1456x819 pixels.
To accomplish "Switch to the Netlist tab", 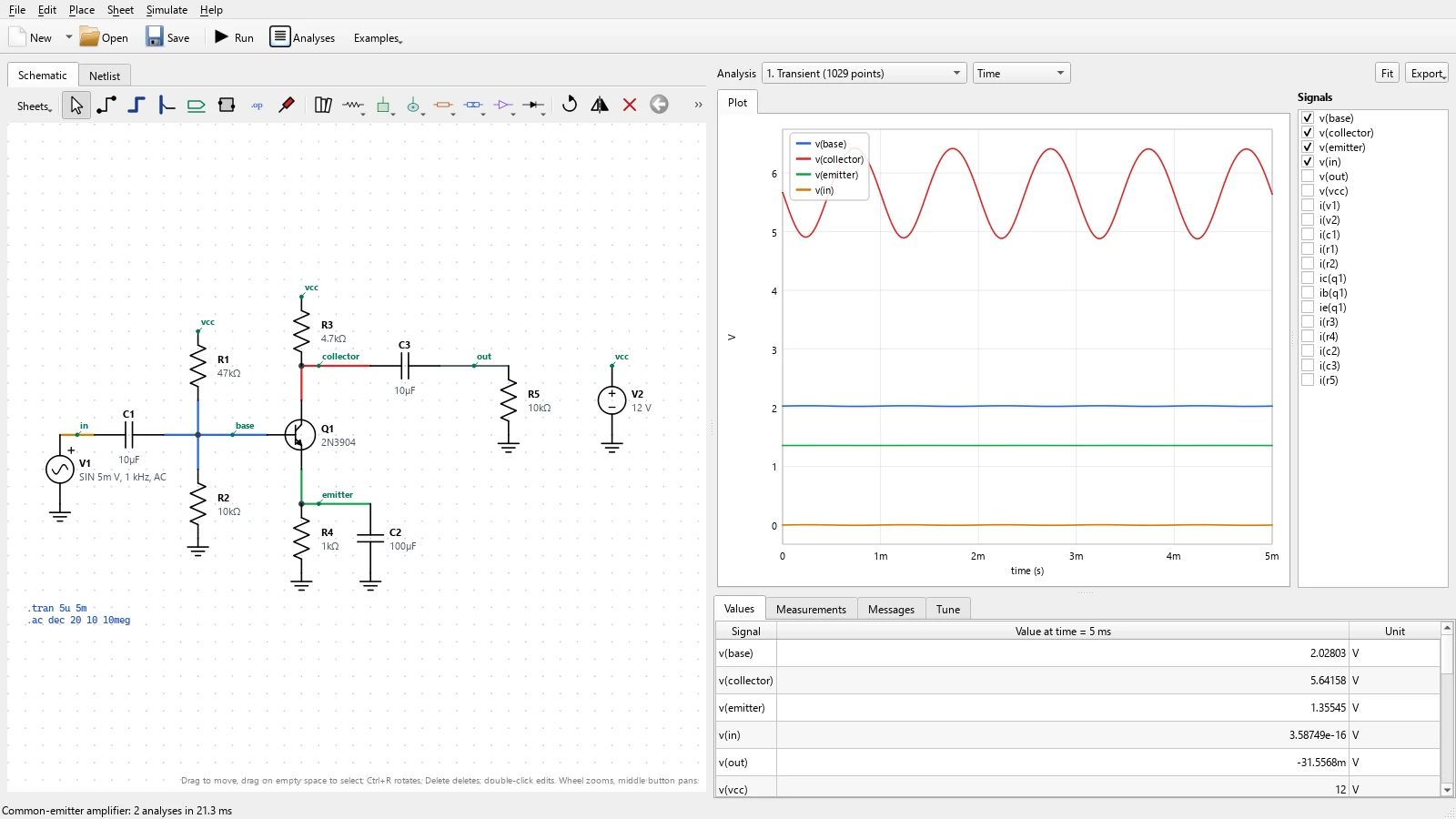I will click(105, 76).
